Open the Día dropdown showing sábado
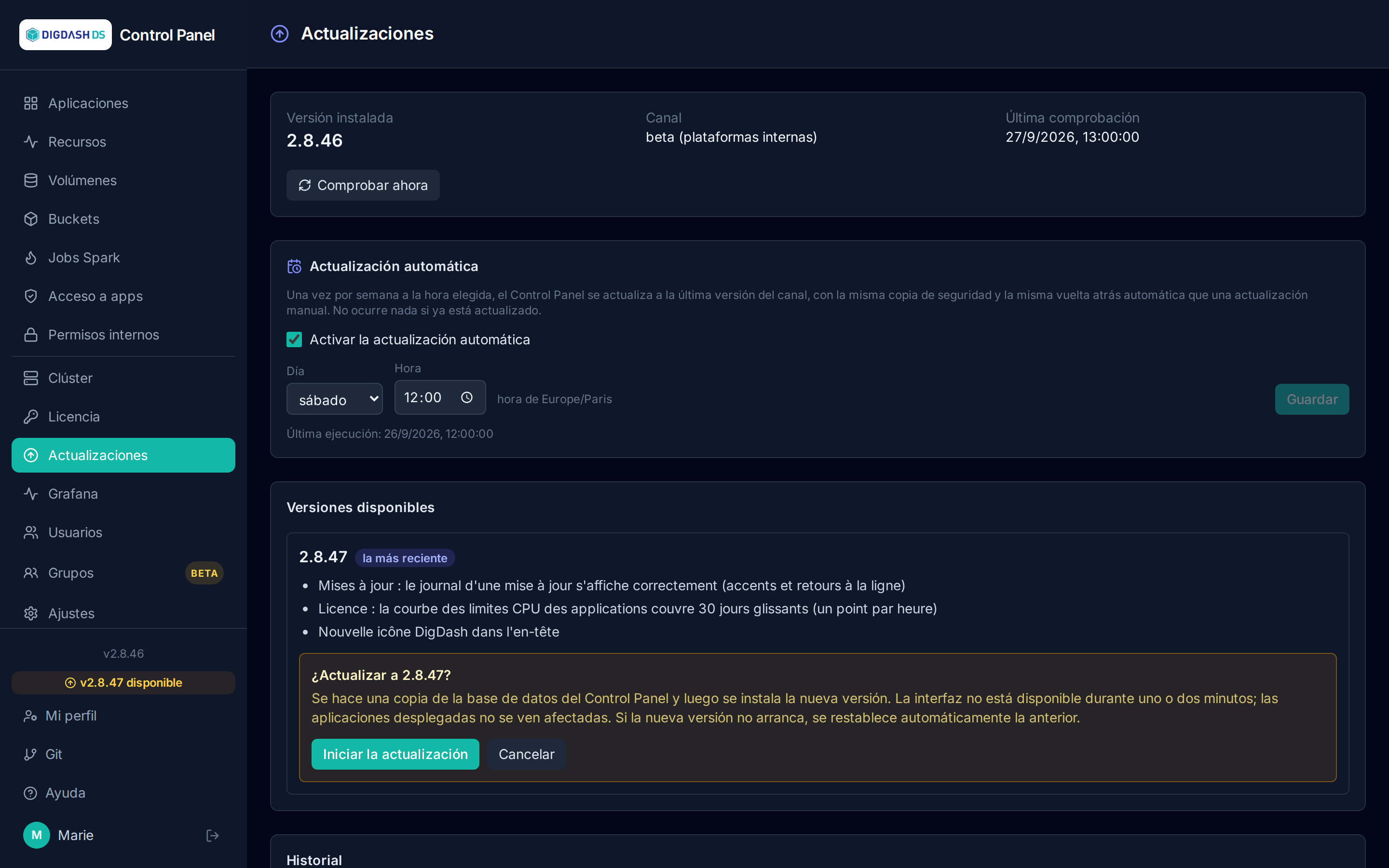 click(335, 399)
